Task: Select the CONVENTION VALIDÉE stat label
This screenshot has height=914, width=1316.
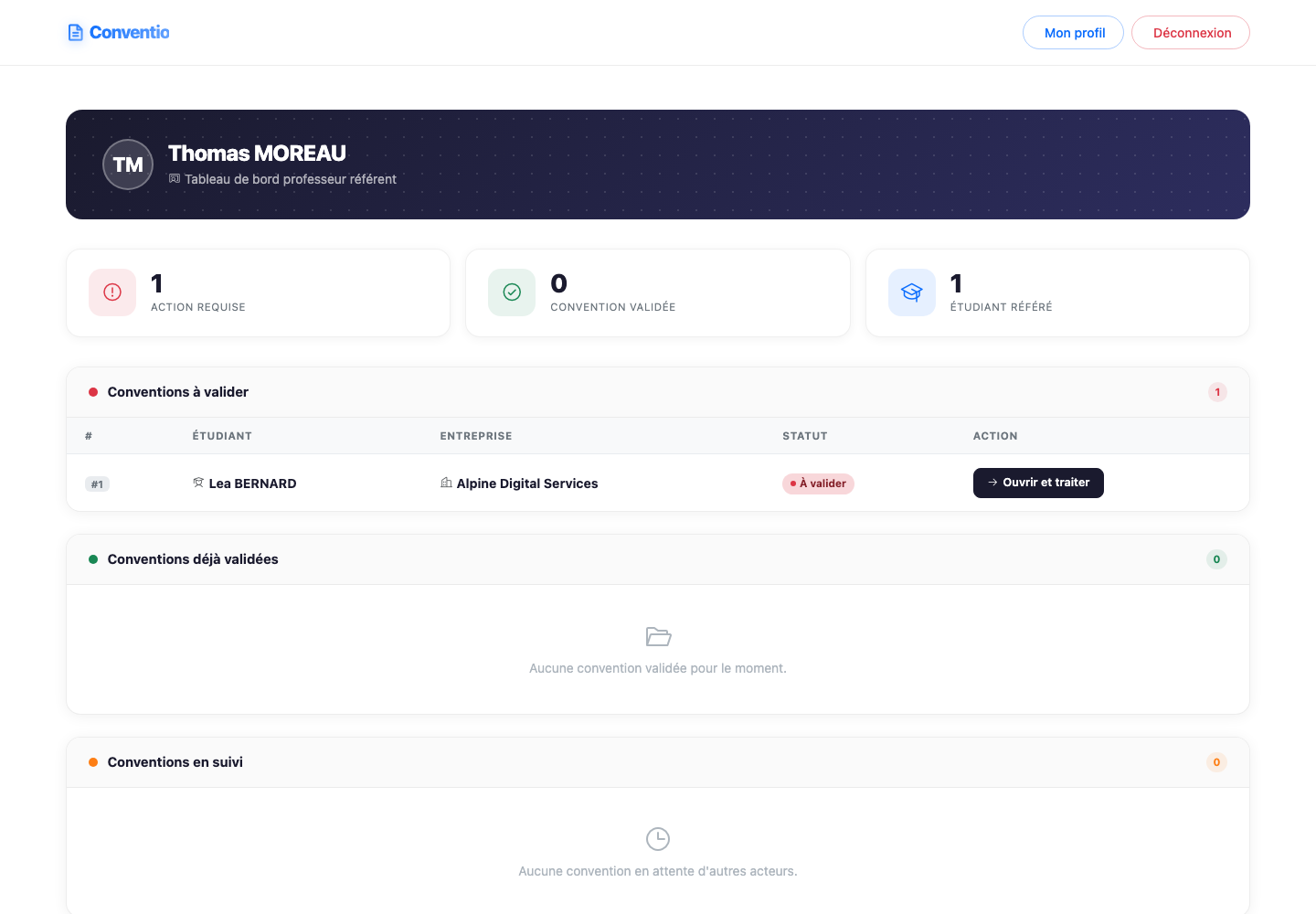Action: (x=613, y=307)
